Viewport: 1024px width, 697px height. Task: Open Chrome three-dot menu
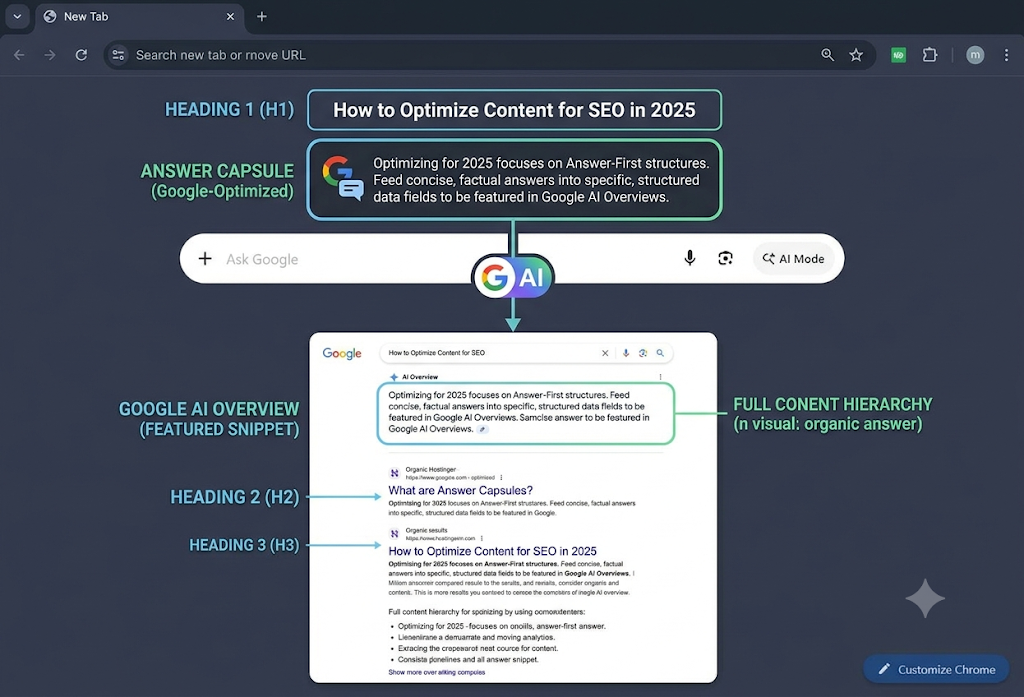tap(1006, 55)
